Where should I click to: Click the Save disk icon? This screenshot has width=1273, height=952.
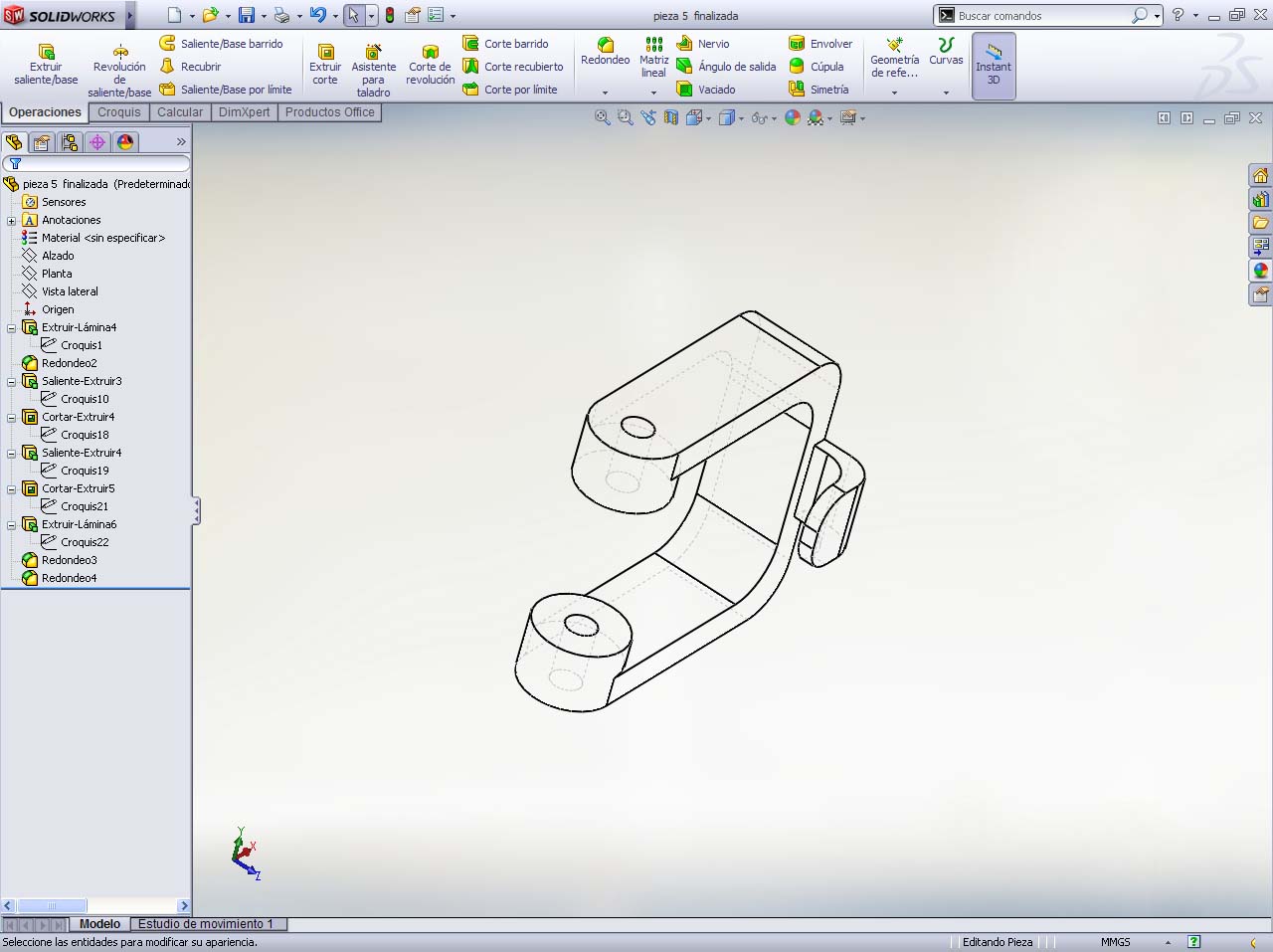(x=246, y=15)
